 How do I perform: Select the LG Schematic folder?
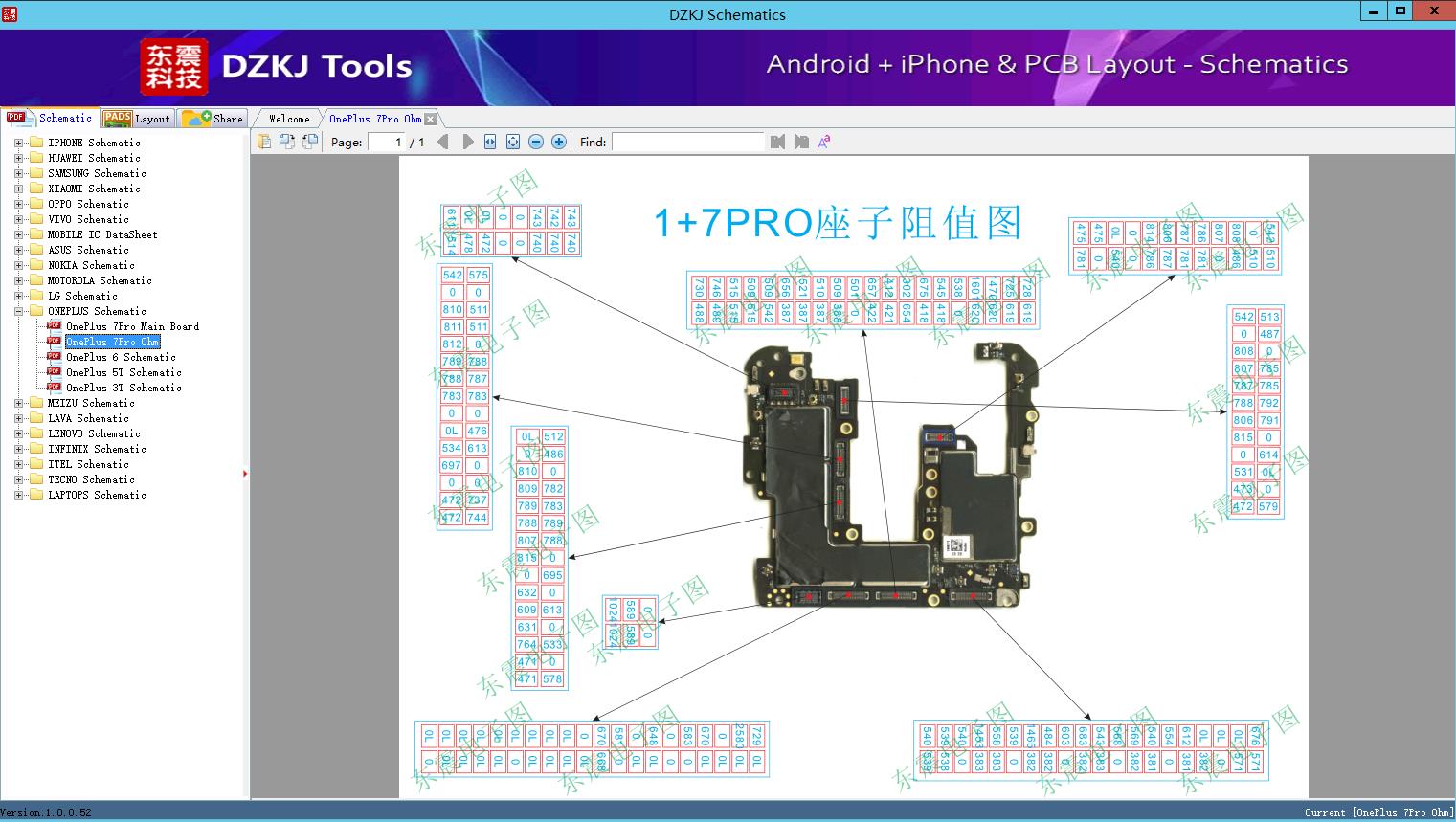[x=83, y=296]
